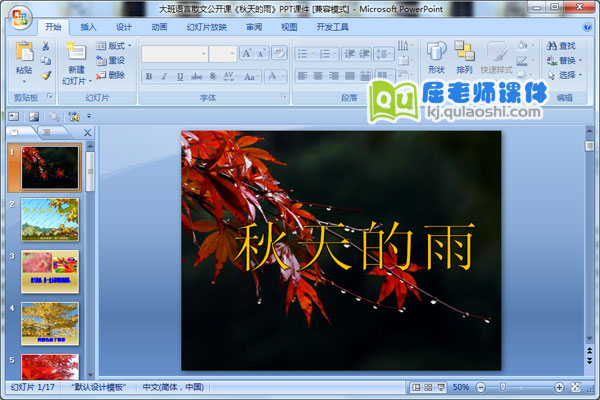
Task: Decrease font size with the small A
Action: (262, 53)
